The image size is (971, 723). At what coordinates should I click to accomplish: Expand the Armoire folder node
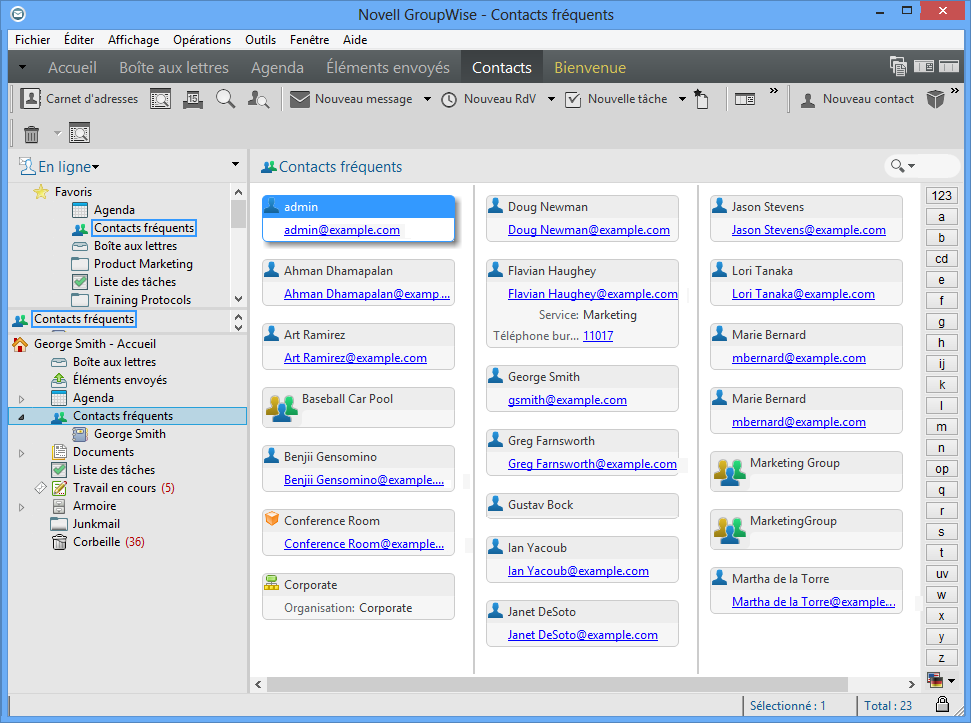point(22,507)
